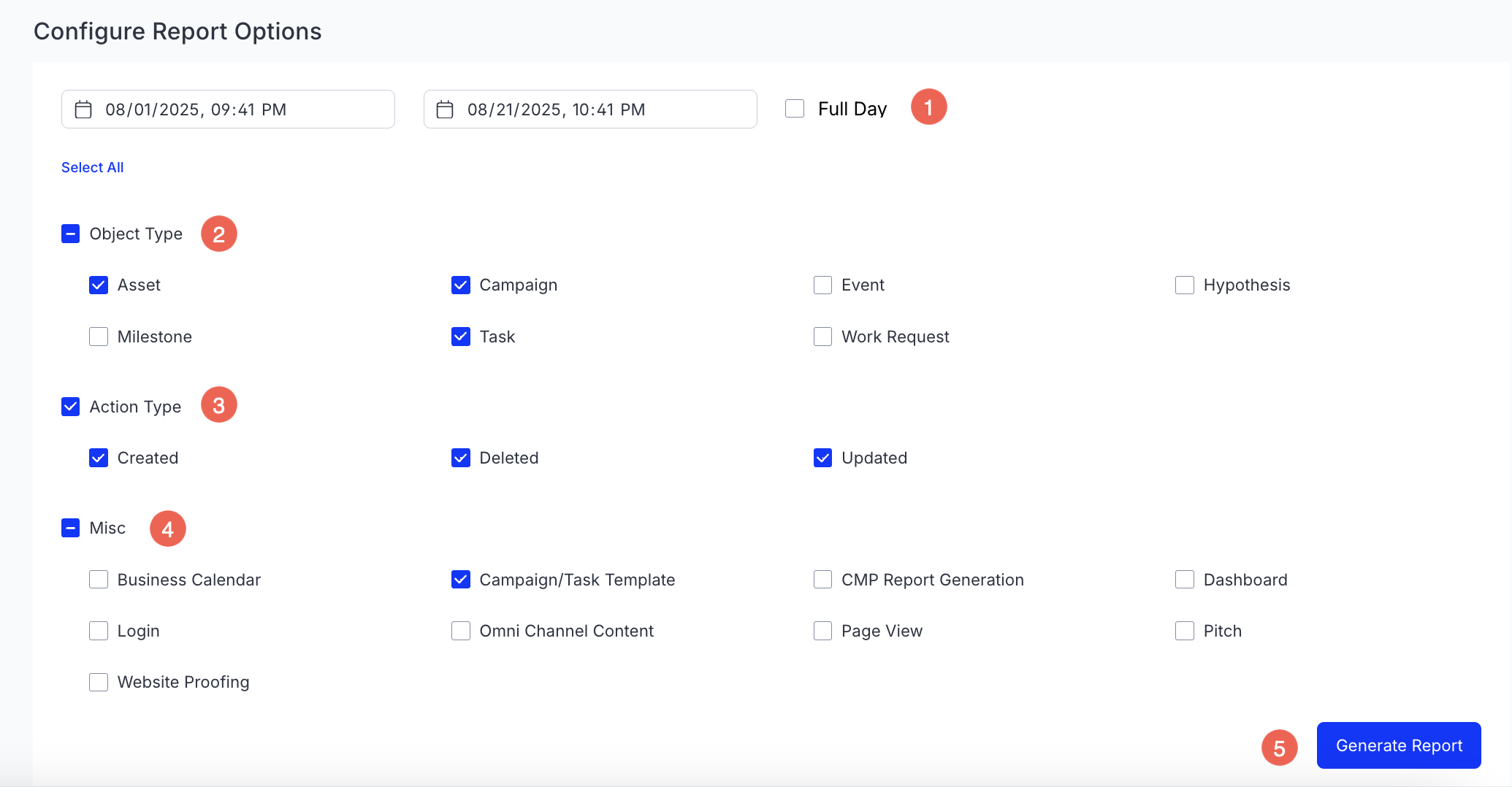This screenshot has width=1512, height=787.
Task: Uncheck Campaign/Task Template under Misc
Action: [460, 579]
